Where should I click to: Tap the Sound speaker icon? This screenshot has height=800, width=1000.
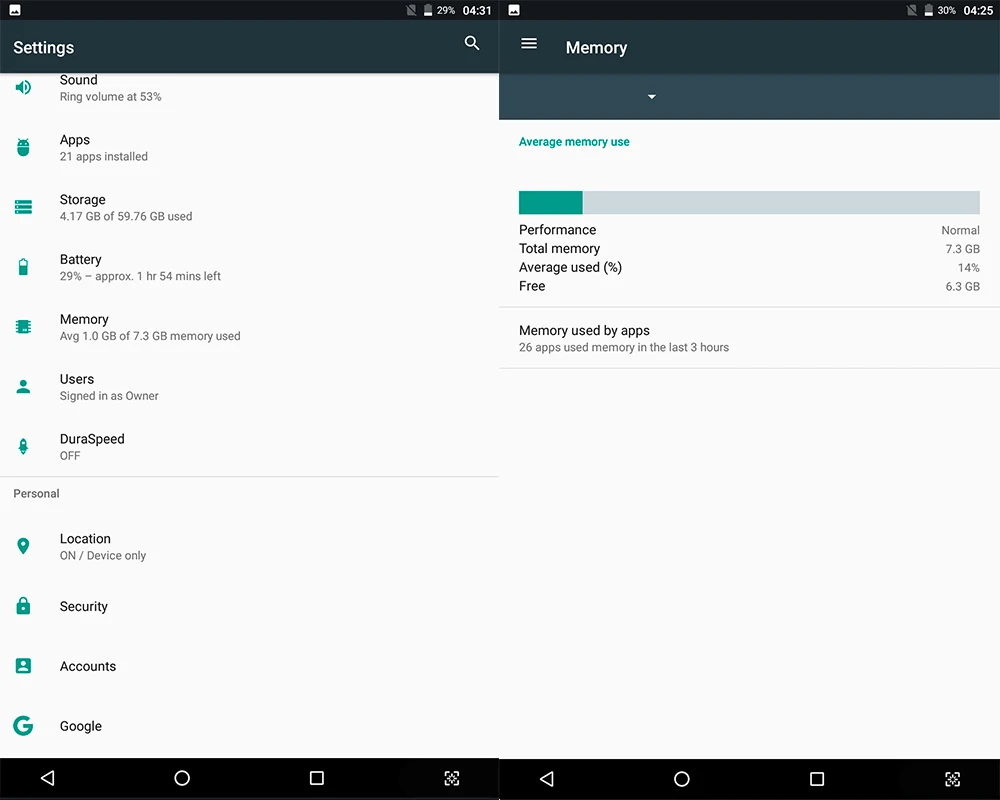(x=23, y=87)
